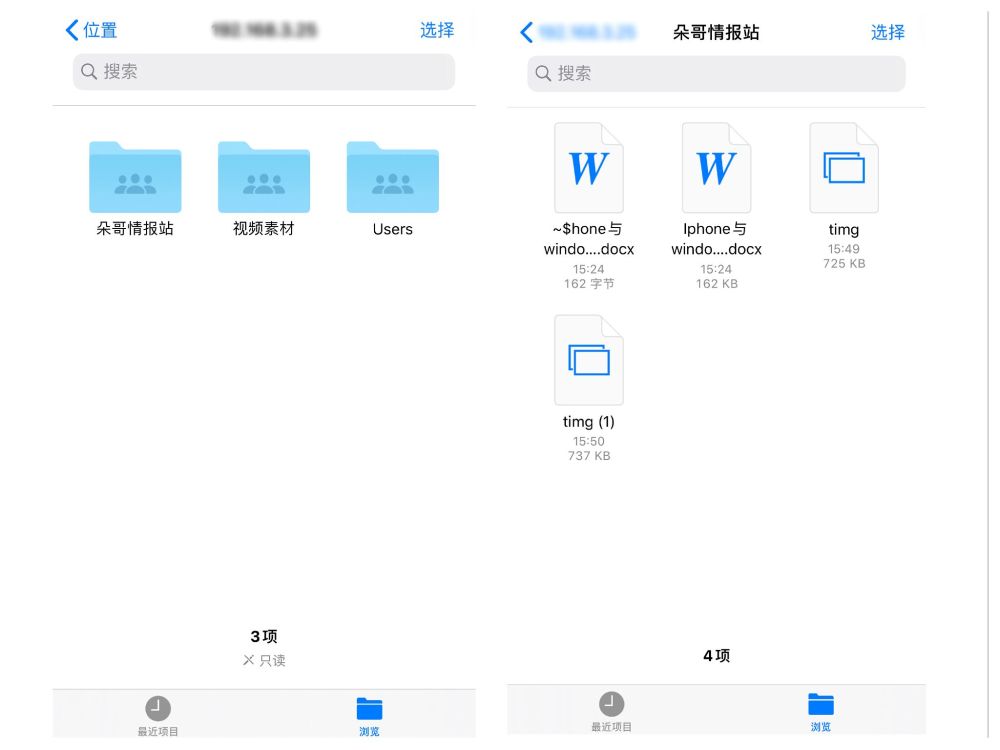
Task: Focus the left screen search field
Action: click(x=264, y=71)
